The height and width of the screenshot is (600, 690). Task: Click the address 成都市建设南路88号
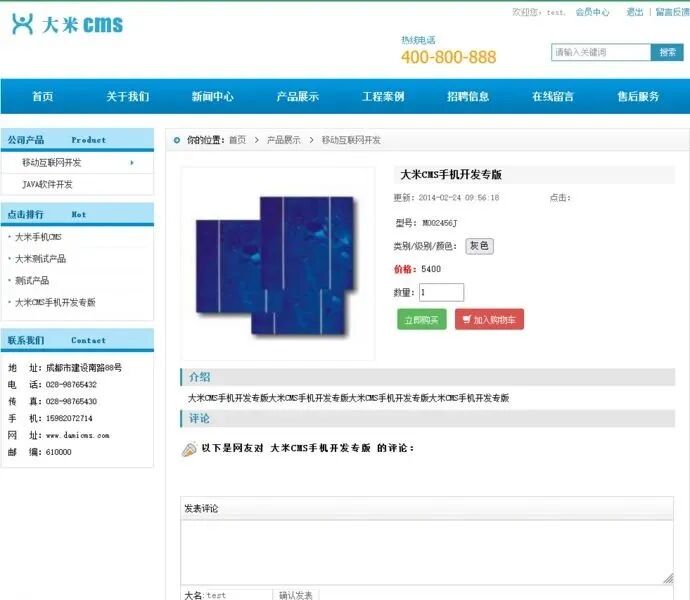[84, 368]
